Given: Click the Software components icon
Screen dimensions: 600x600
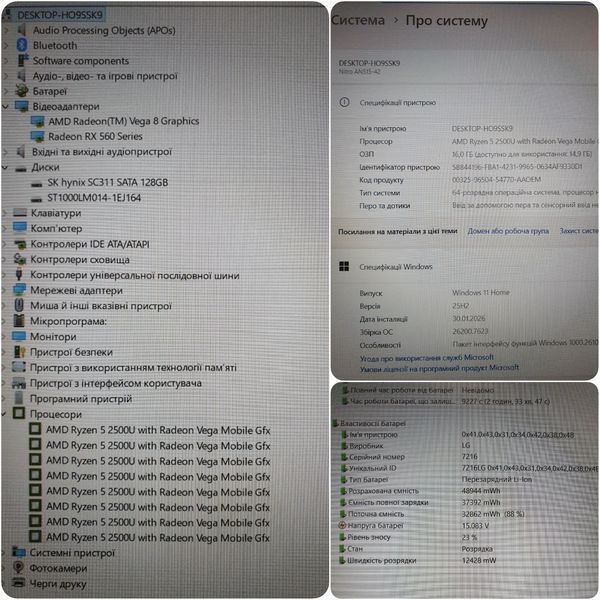Looking at the screenshot, I should tap(23, 60).
